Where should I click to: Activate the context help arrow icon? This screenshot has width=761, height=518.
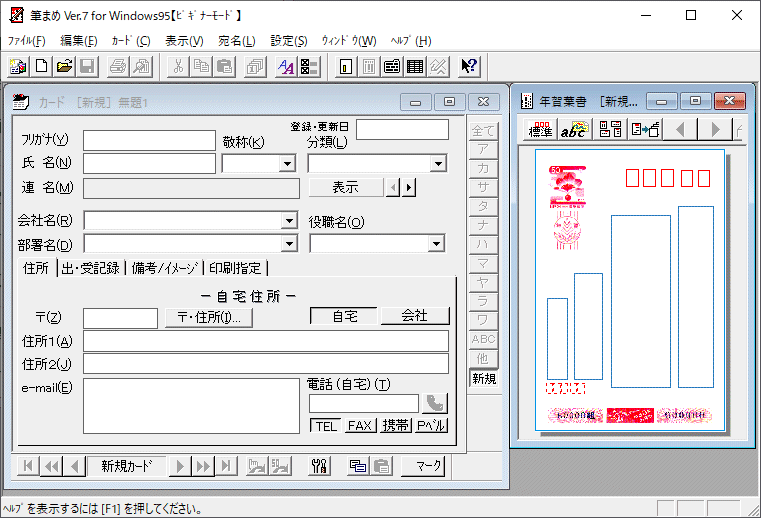pos(469,67)
